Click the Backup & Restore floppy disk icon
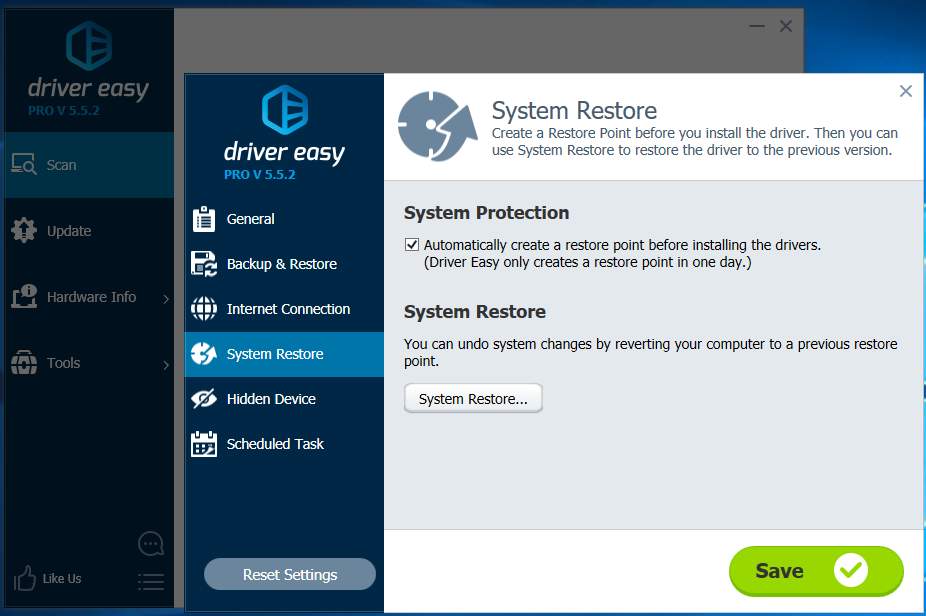This screenshot has height=616, width=926. point(204,264)
